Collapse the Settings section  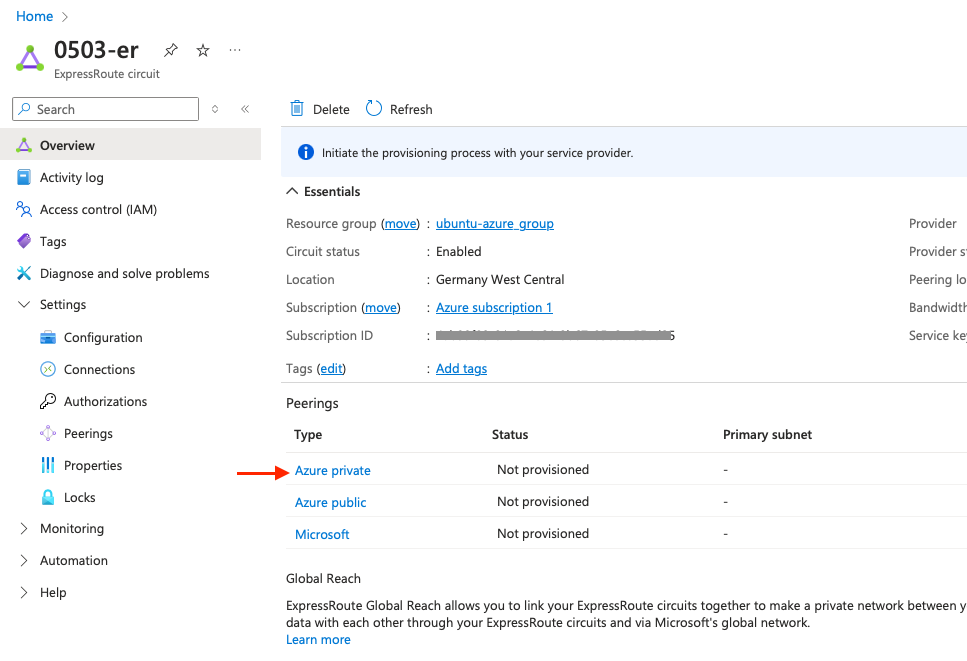pyautogui.click(x=24, y=305)
